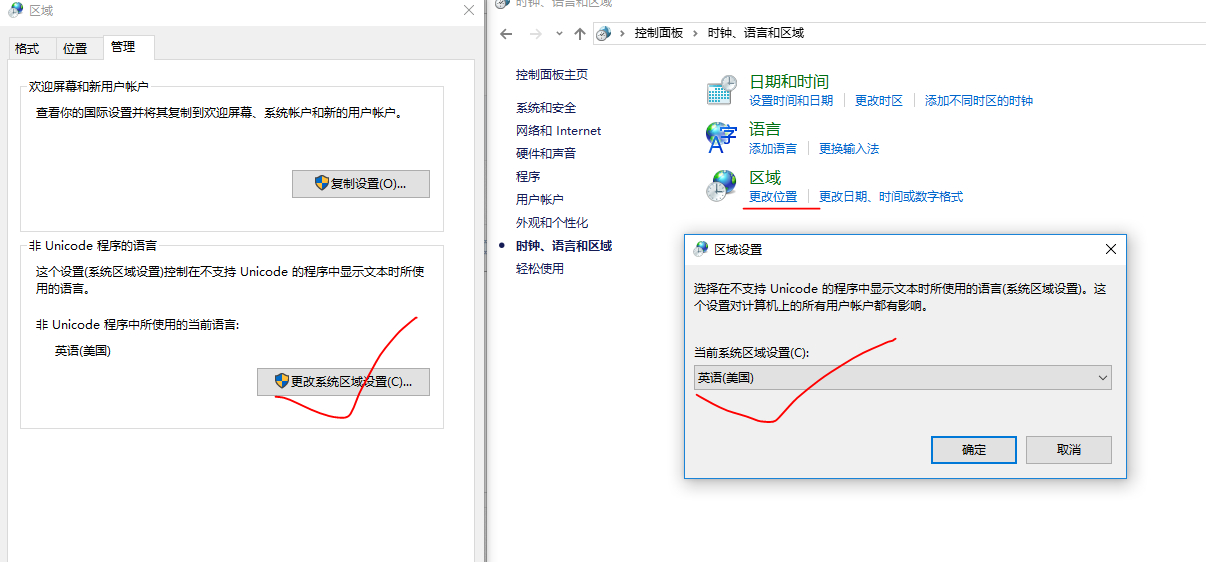Open the 区域 heading link
This screenshot has width=1206, height=562.
coord(765,178)
